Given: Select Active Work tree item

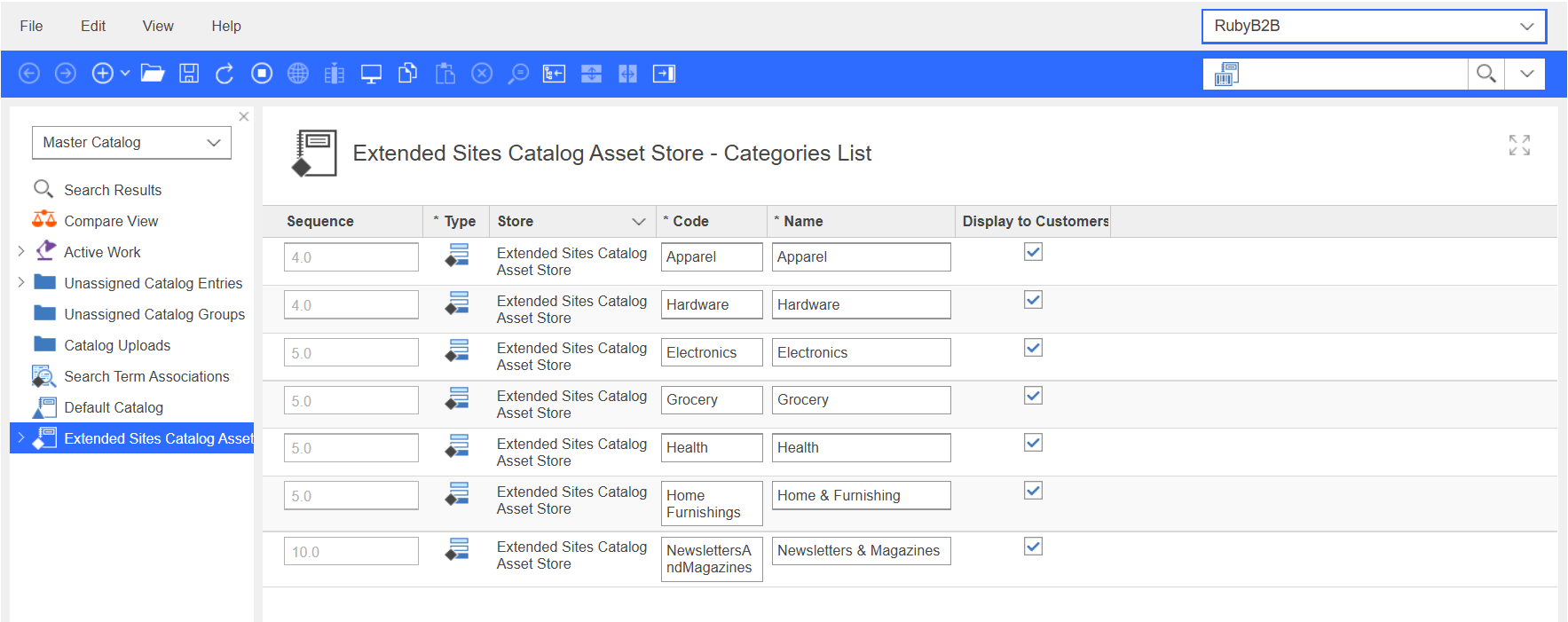Looking at the screenshot, I should [x=102, y=252].
